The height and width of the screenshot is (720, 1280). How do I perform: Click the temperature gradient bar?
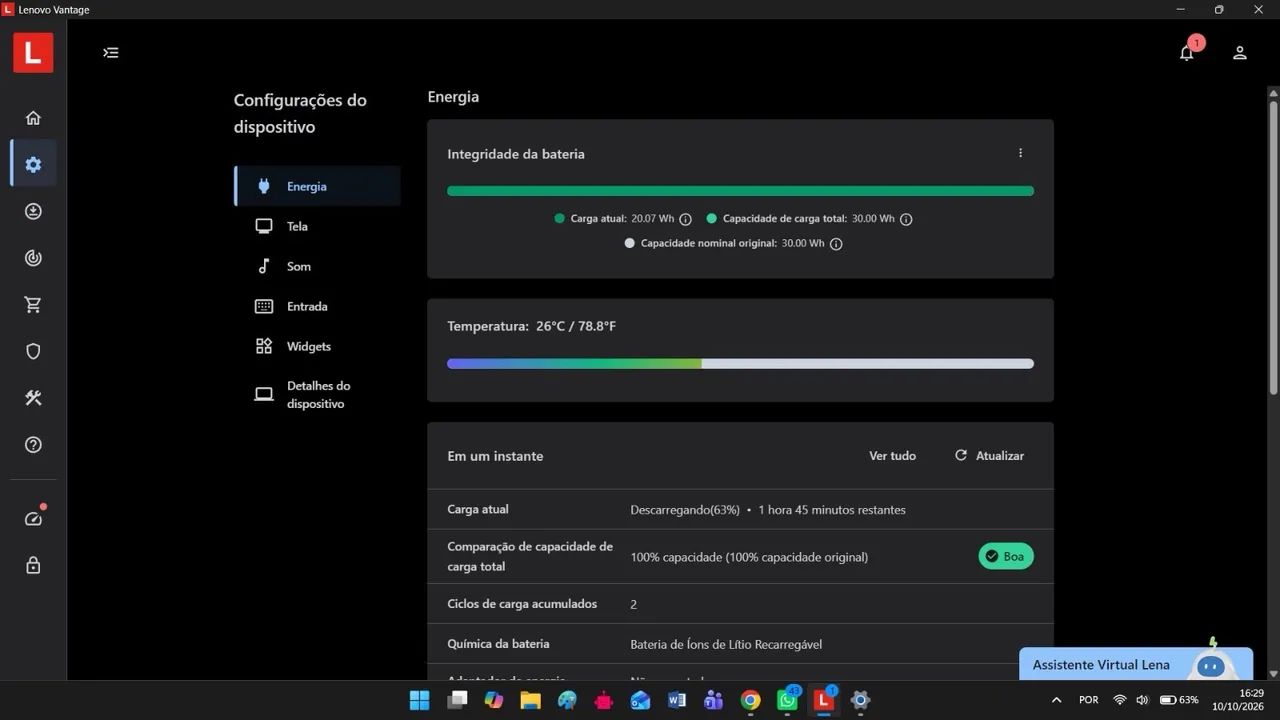tap(740, 364)
